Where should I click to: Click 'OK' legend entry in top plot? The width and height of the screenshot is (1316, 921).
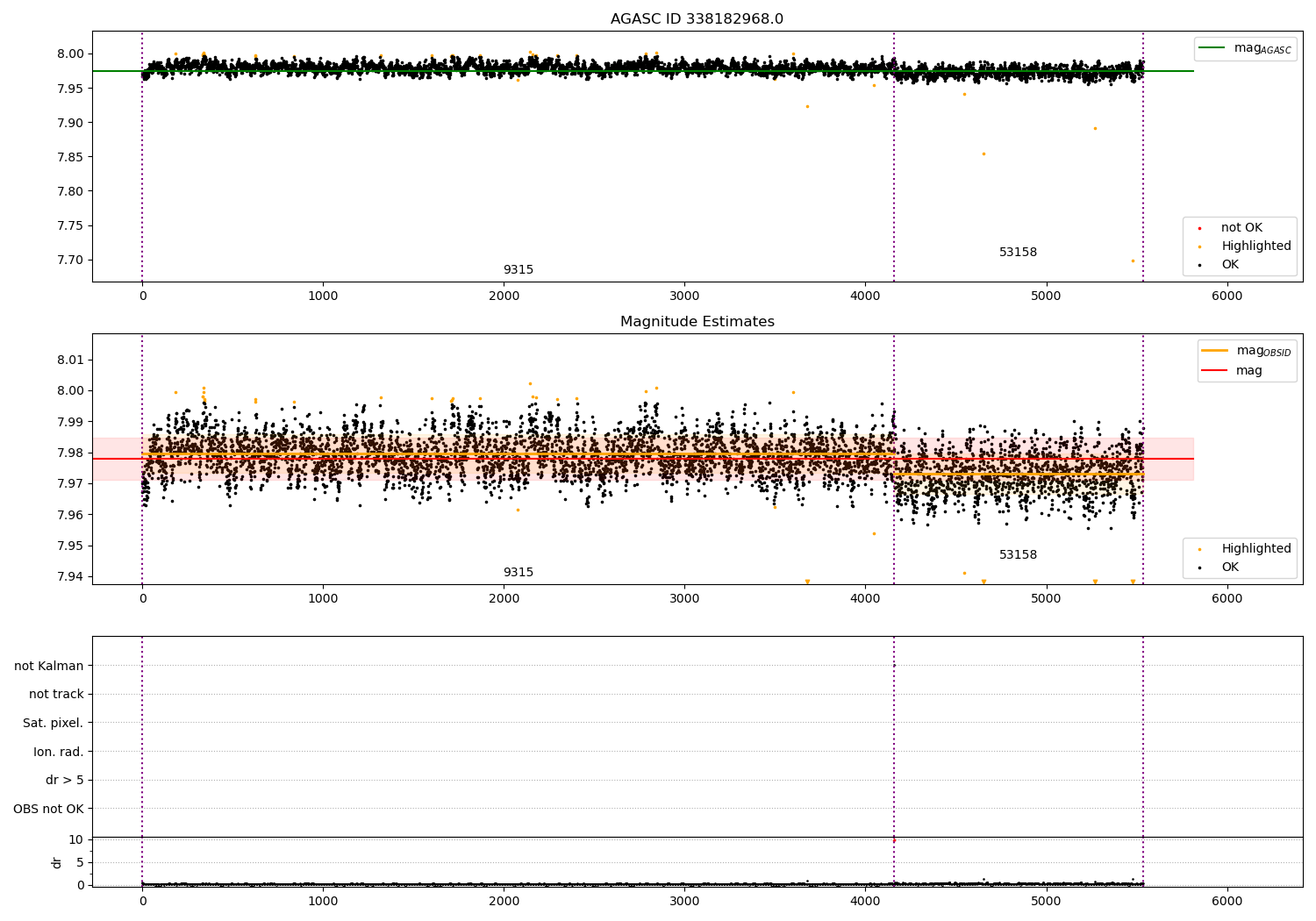click(1230, 265)
